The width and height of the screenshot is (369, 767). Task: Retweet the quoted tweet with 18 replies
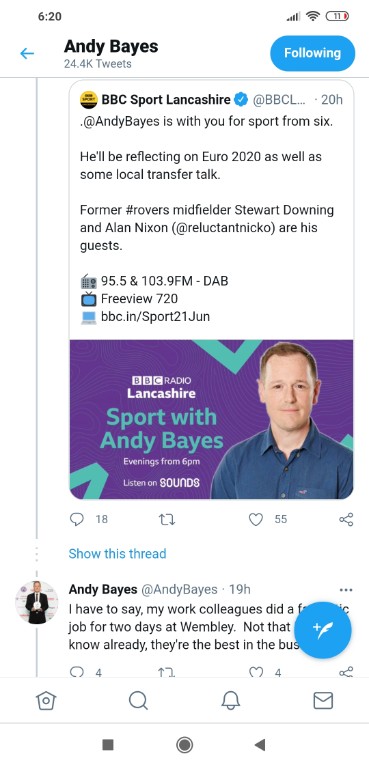pos(167,519)
